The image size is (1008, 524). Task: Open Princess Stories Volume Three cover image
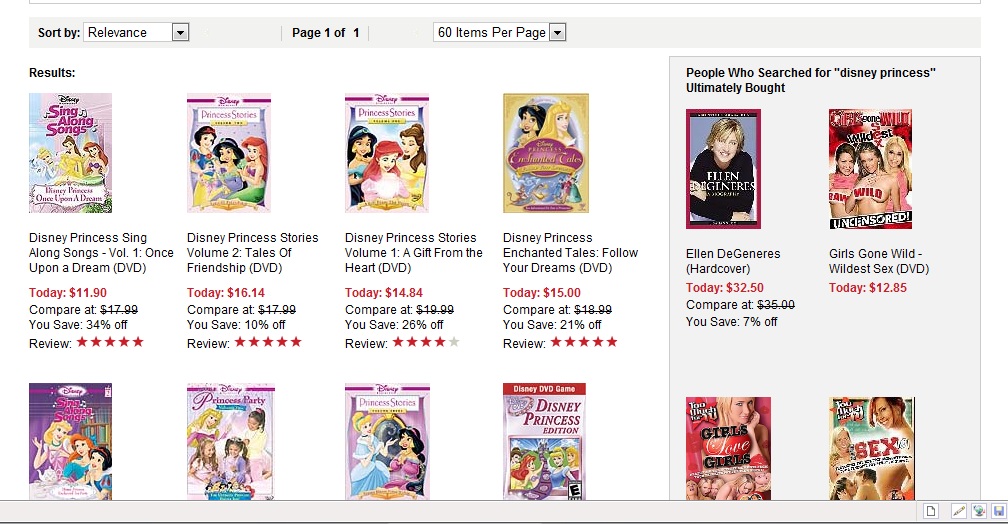pyautogui.click(x=387, y=442)
